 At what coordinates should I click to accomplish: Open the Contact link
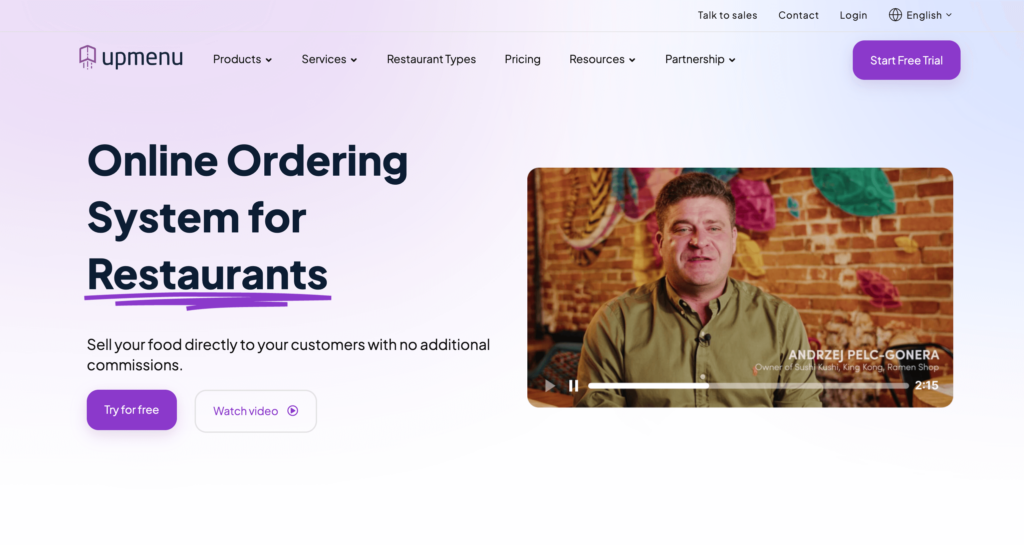point(798,15)
